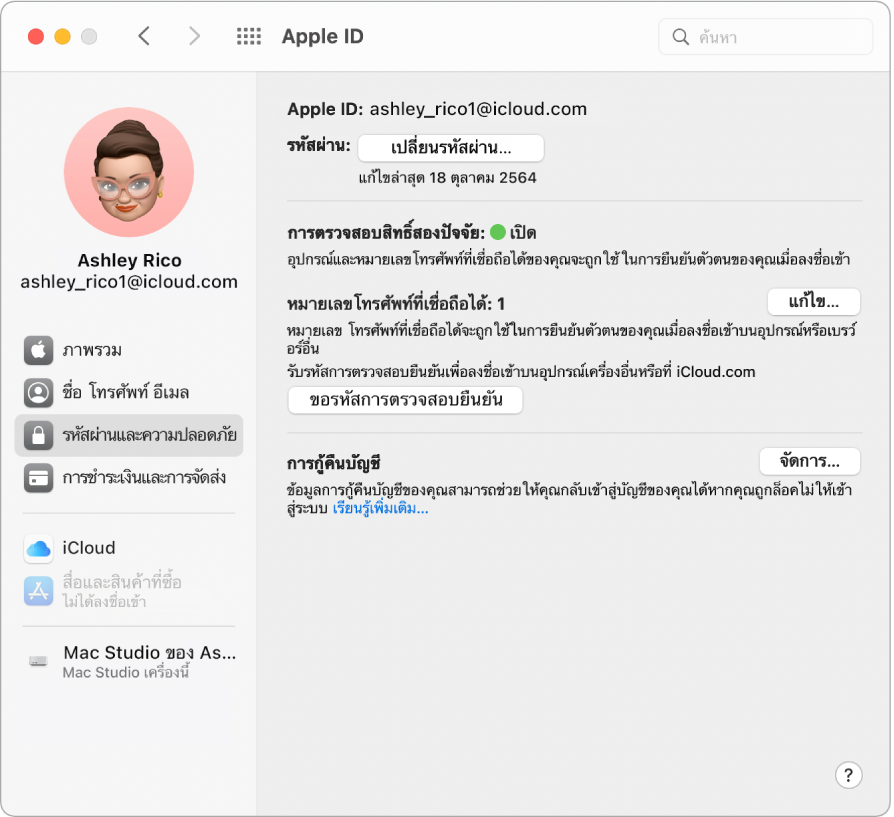Open help with the question mark button
This screenshot has height=817, width=894.
point(848,775)
